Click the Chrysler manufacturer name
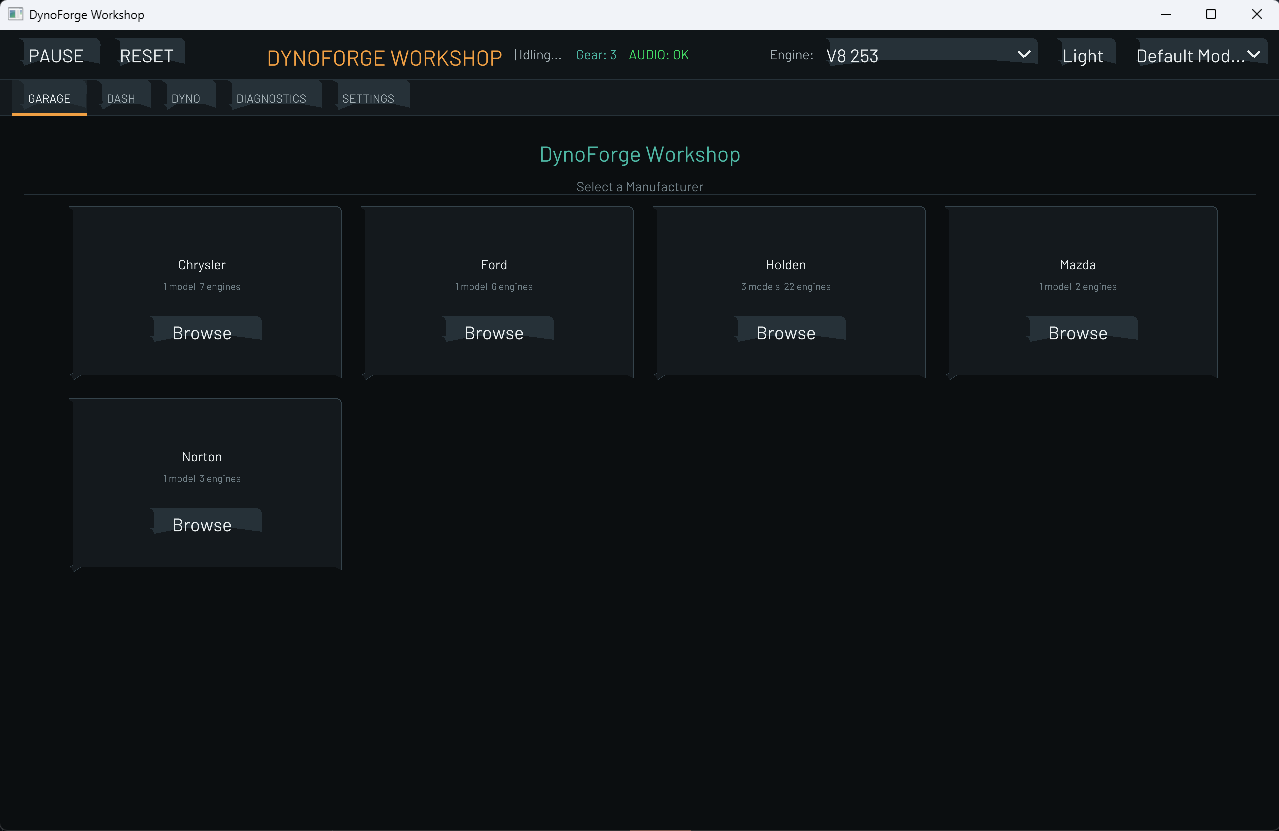 202,265
